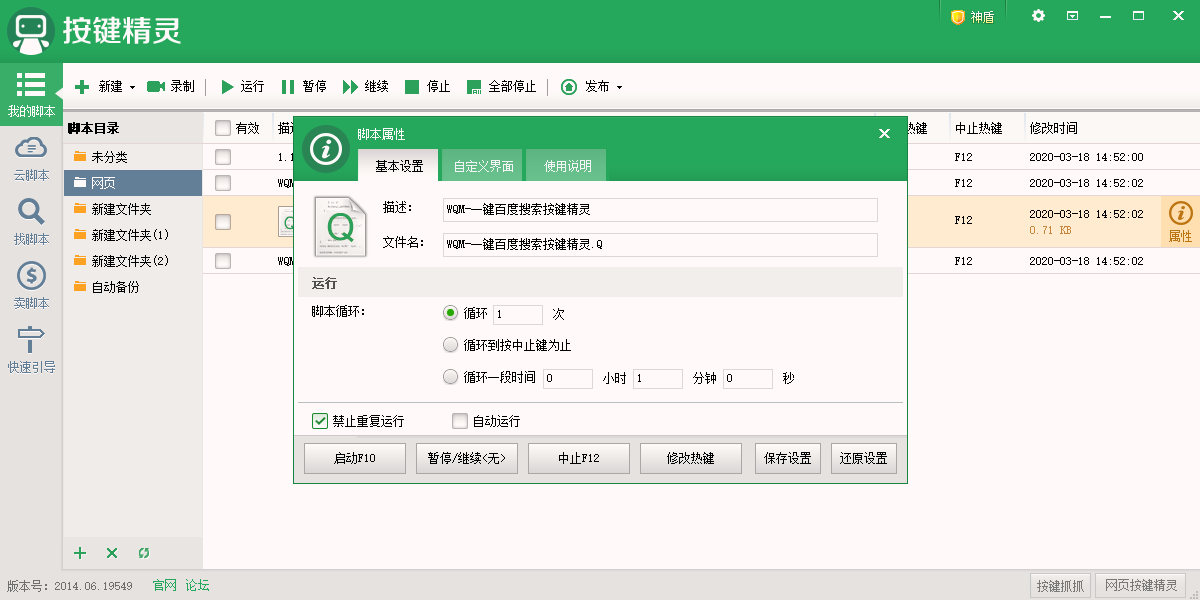Check the first script row checkbox

223,157
